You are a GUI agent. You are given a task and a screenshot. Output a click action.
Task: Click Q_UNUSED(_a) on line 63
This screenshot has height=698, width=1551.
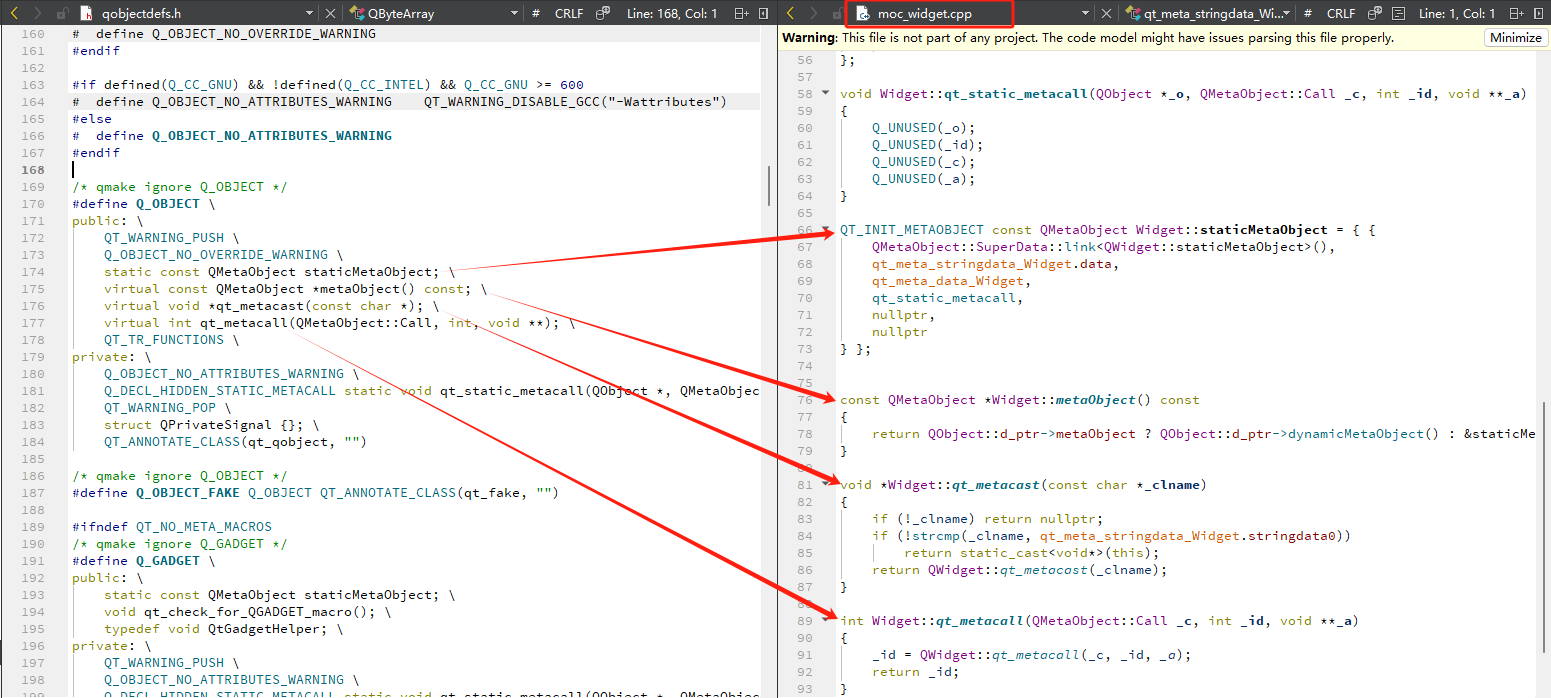click(x=919, y=178)
